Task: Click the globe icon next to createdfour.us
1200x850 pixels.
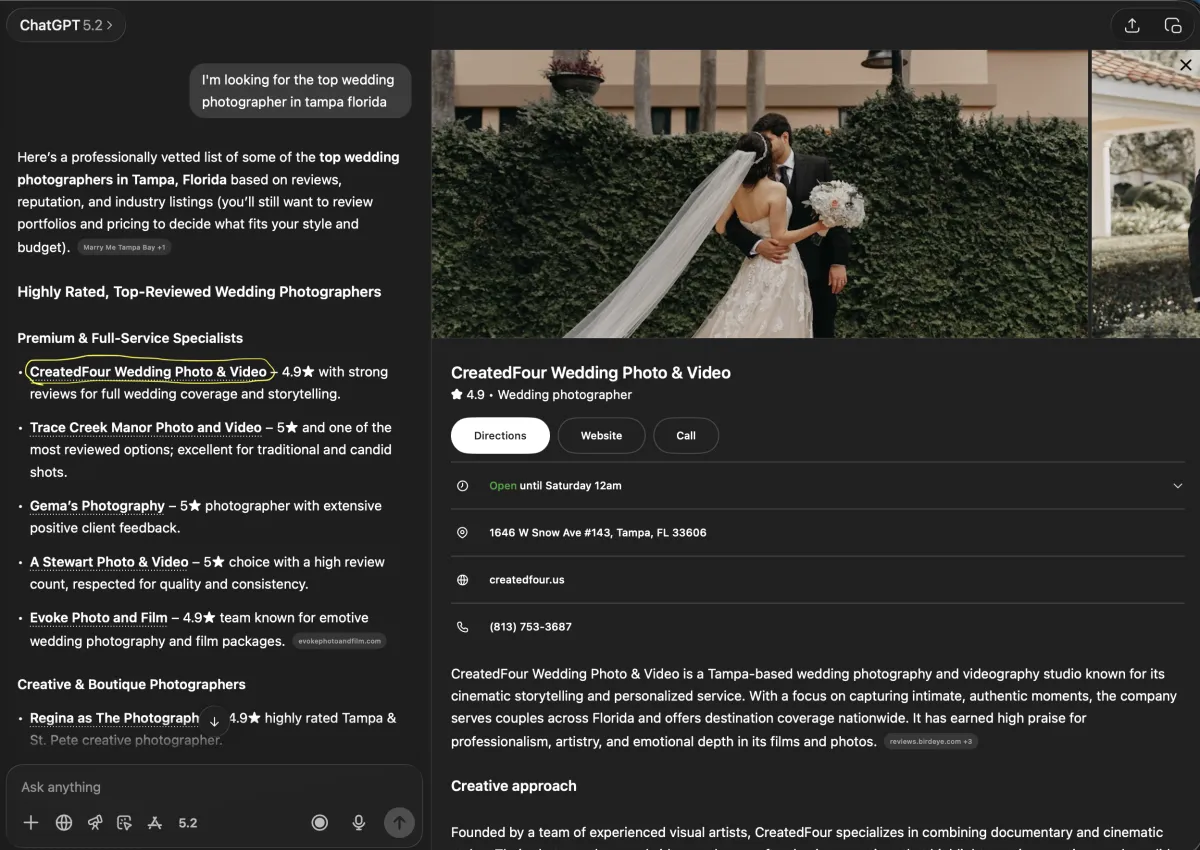Action: click(x=462, y=580)
